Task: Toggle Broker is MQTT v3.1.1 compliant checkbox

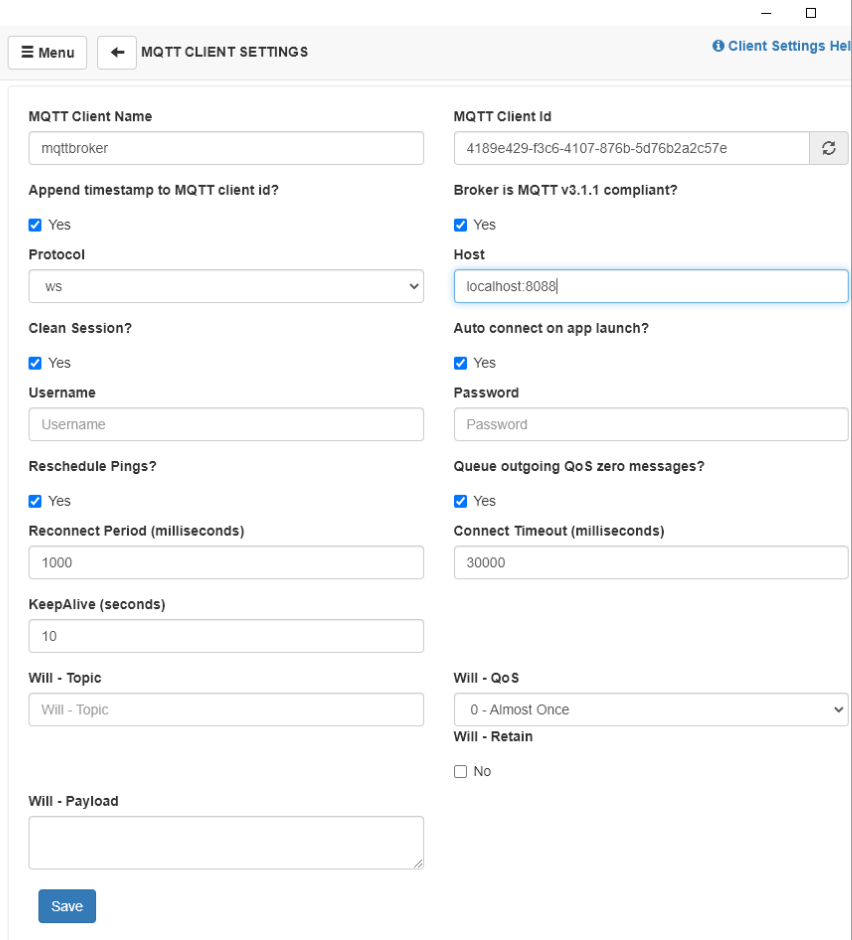Action: [460, 225]
